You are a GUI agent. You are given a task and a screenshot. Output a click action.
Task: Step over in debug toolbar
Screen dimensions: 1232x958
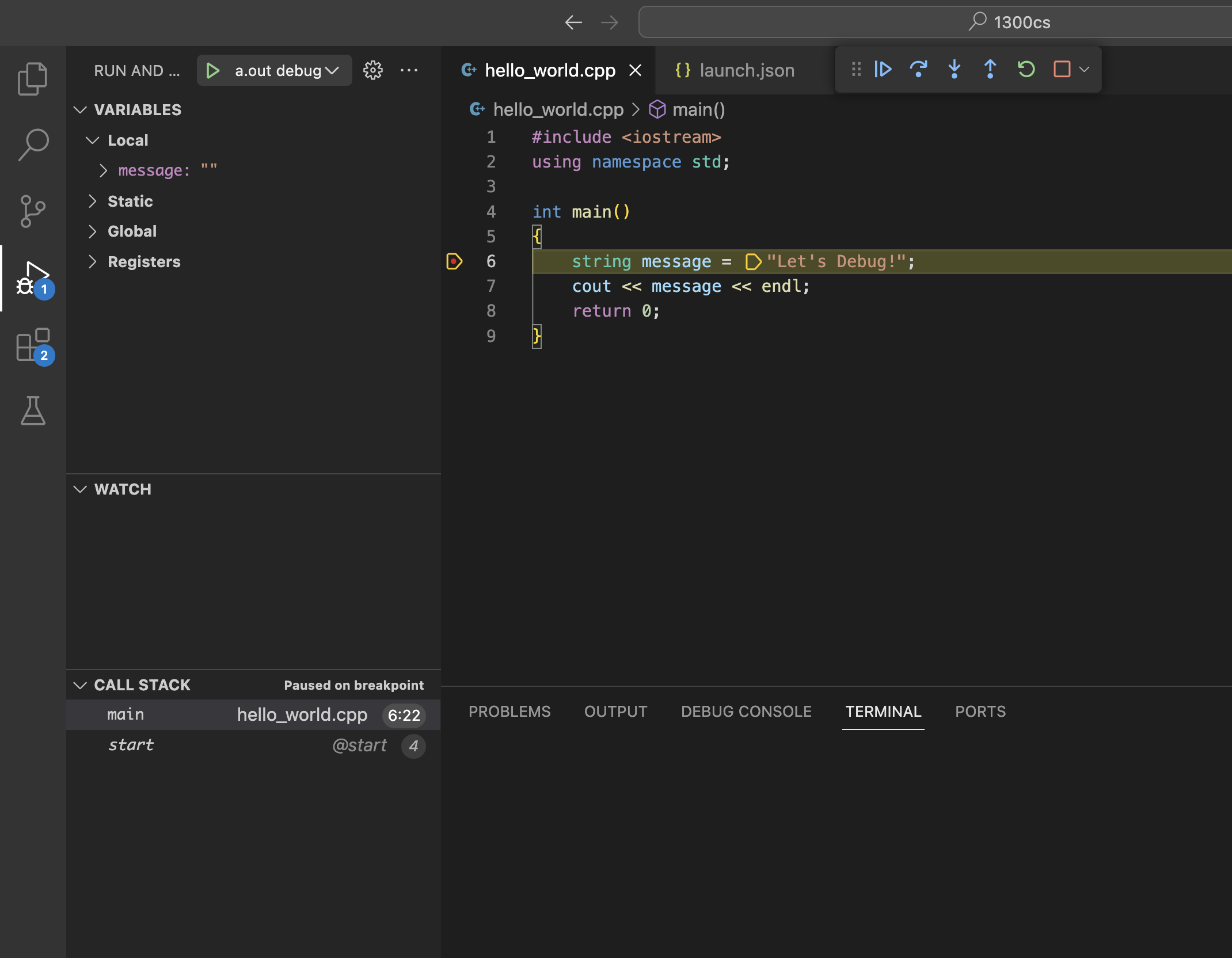tap(918, 70)
